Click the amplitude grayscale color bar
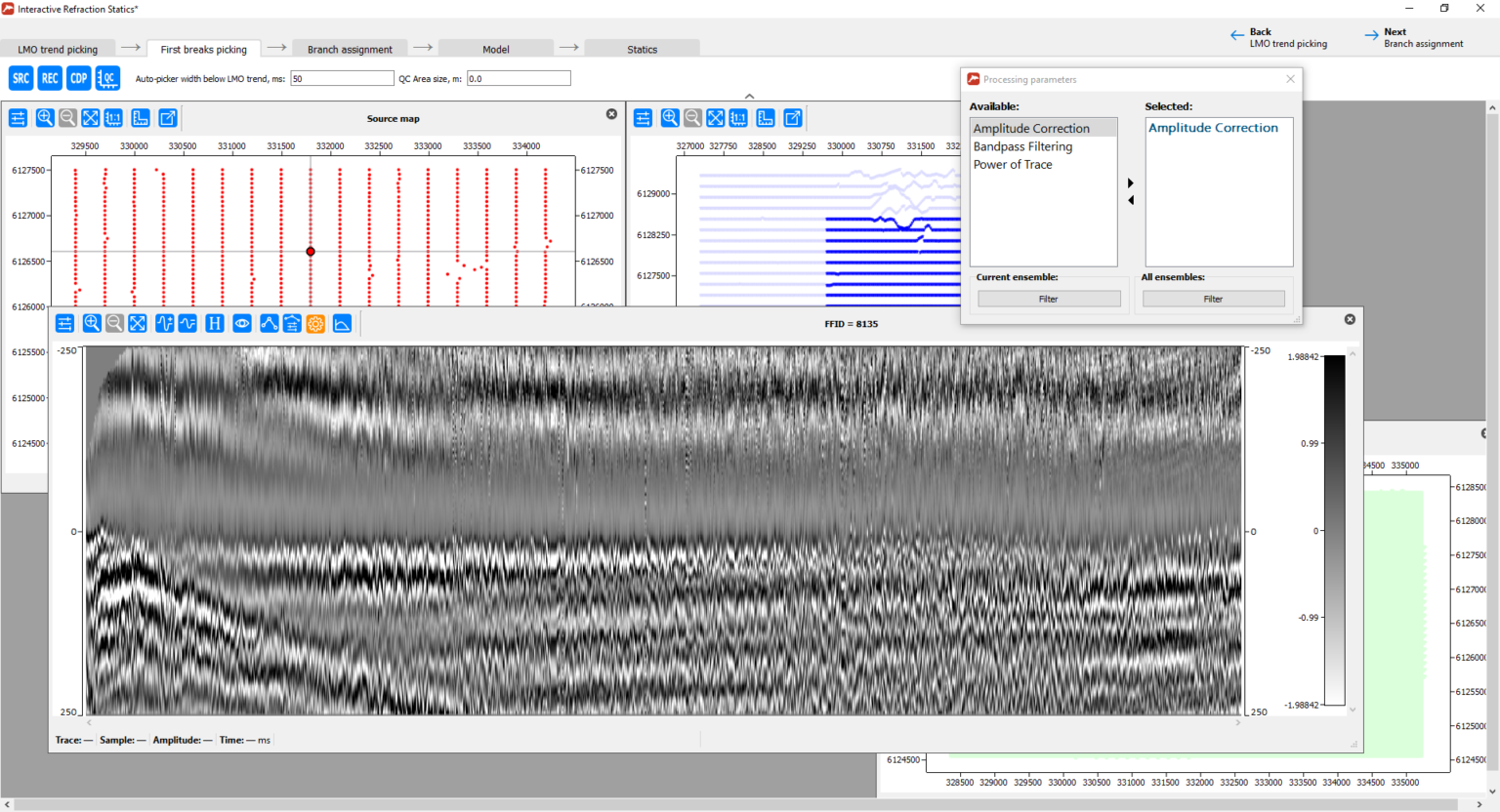 coord(1334,530)
